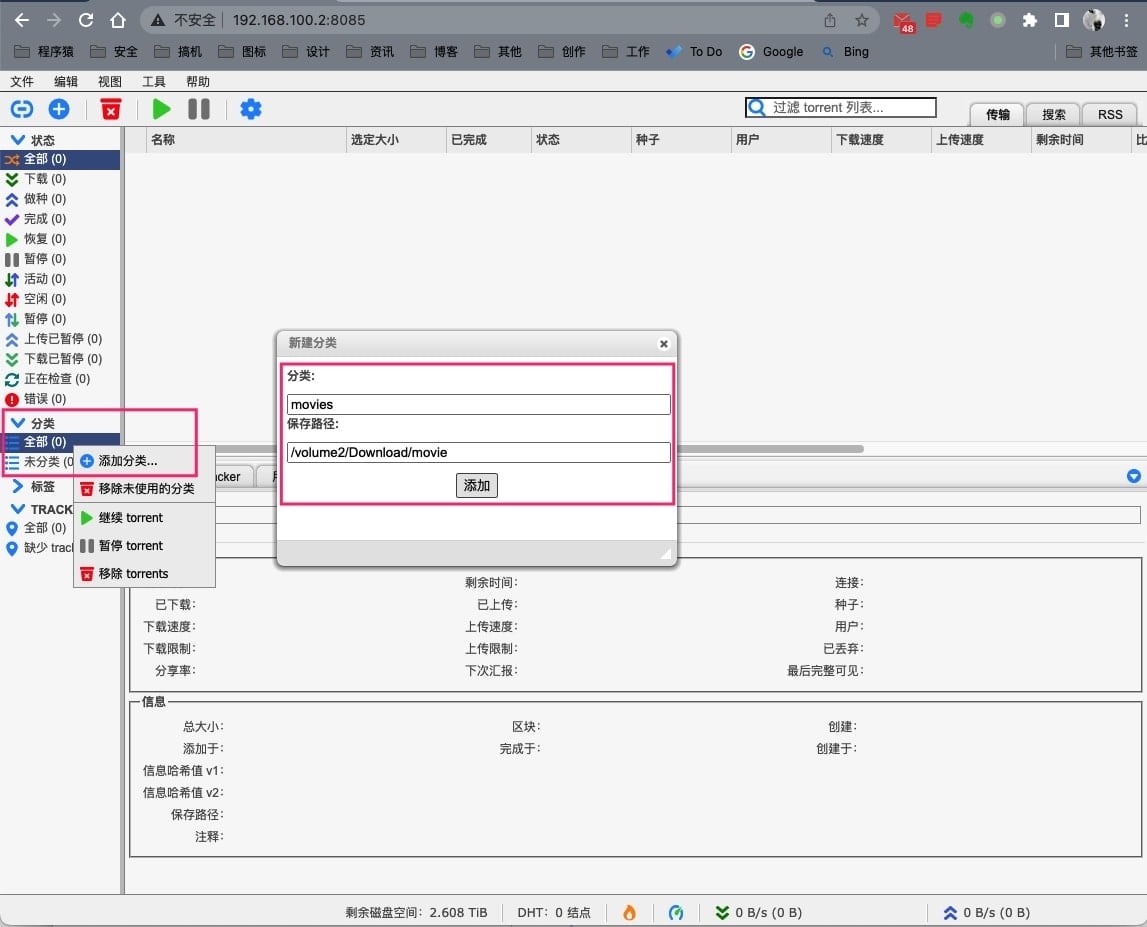The height and width of the screenshot is (927, 1147).
Task: Open the 文件 menu
Action: click(x=22, y=81)
